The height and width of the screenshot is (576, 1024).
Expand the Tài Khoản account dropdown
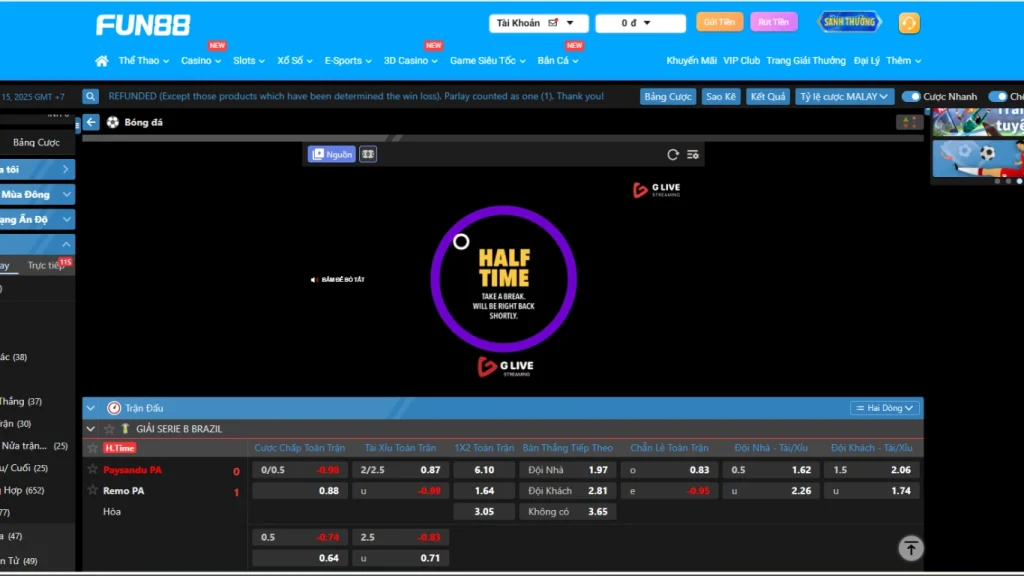538,23
